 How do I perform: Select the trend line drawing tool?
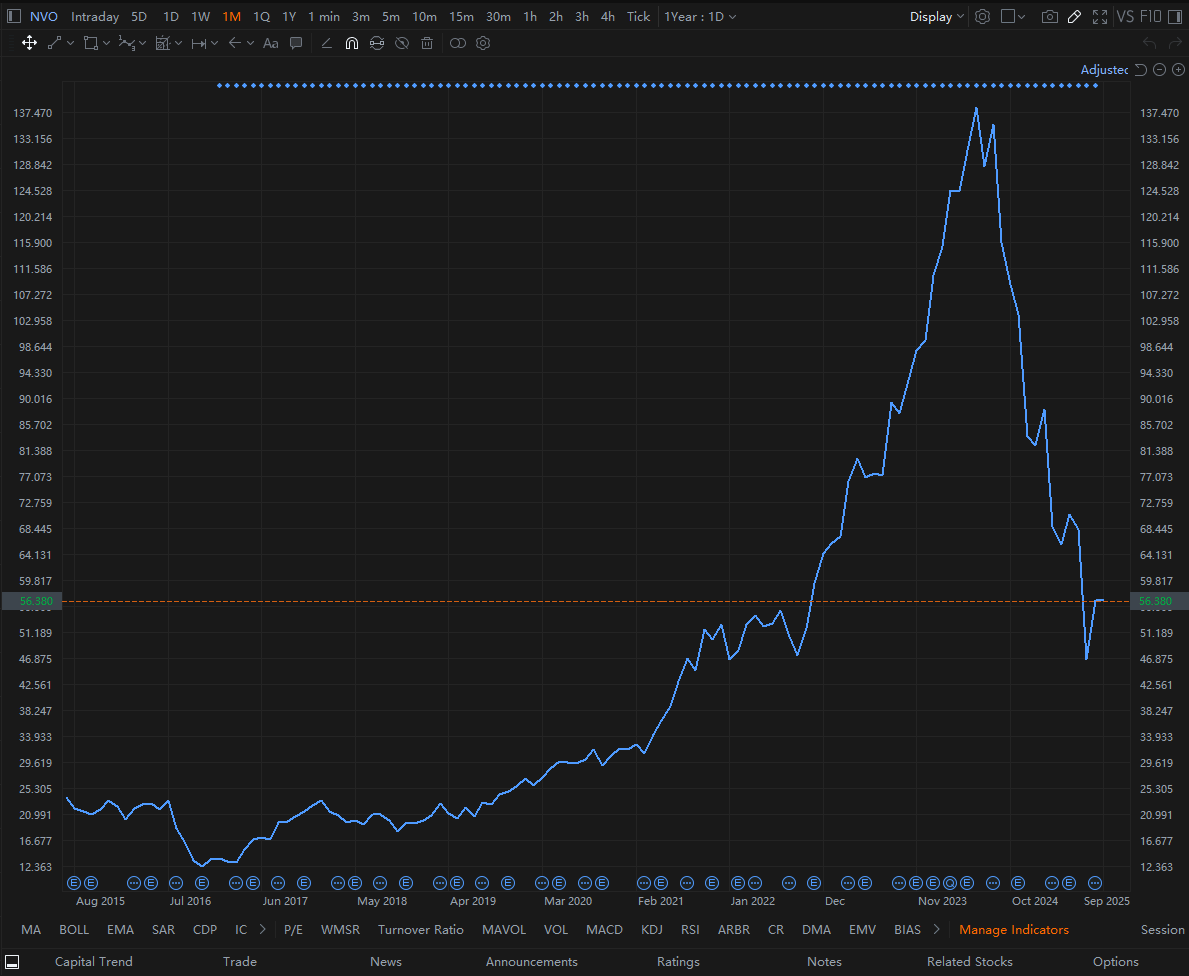(x=55, y=43)
